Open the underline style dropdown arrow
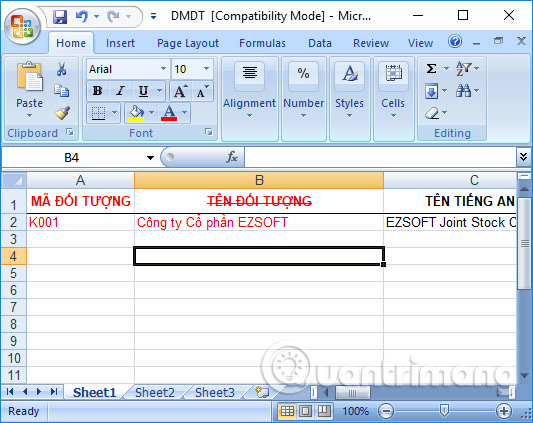 click(x=159, y=91)
